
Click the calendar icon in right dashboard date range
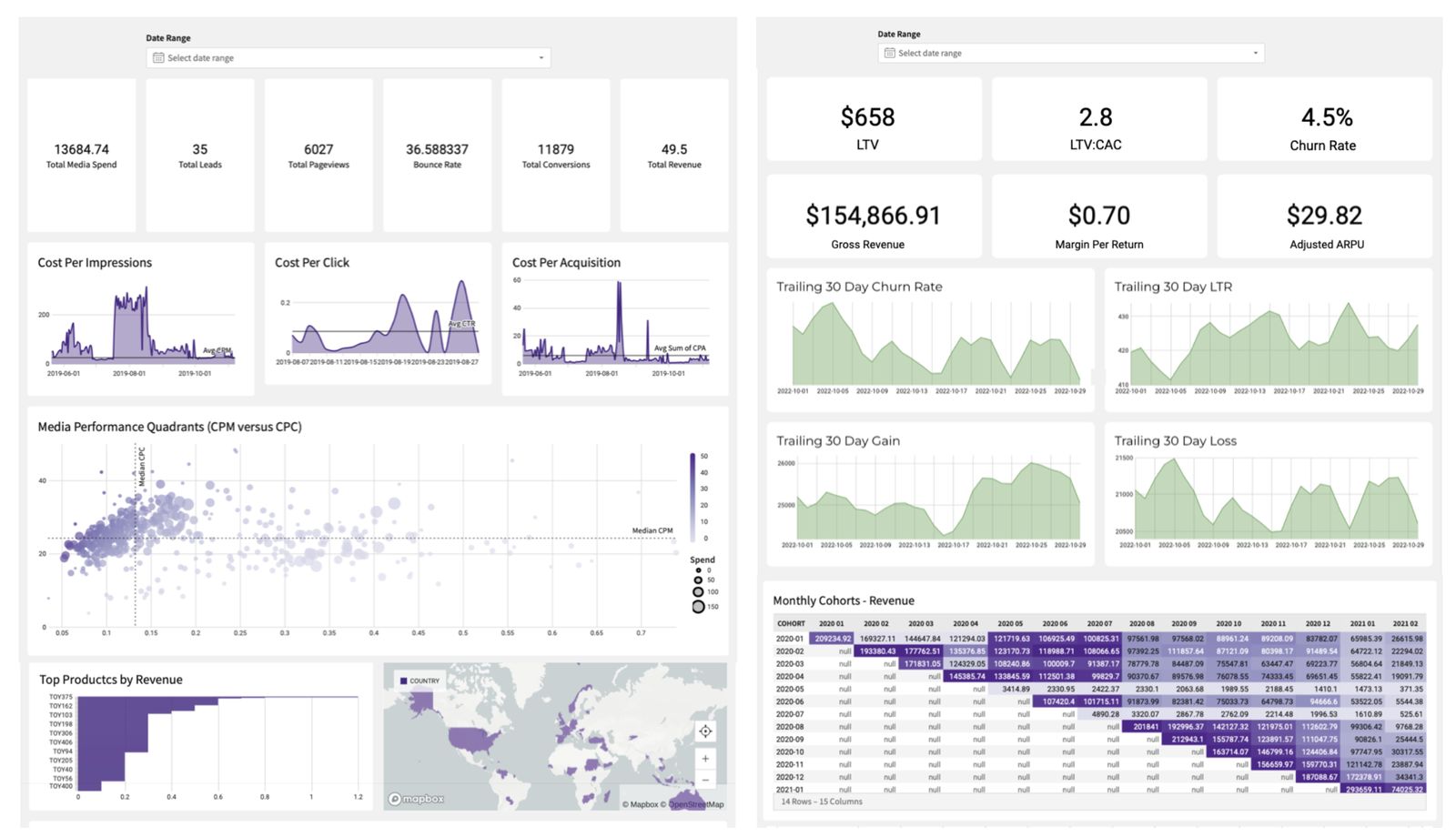click(889, 53)
